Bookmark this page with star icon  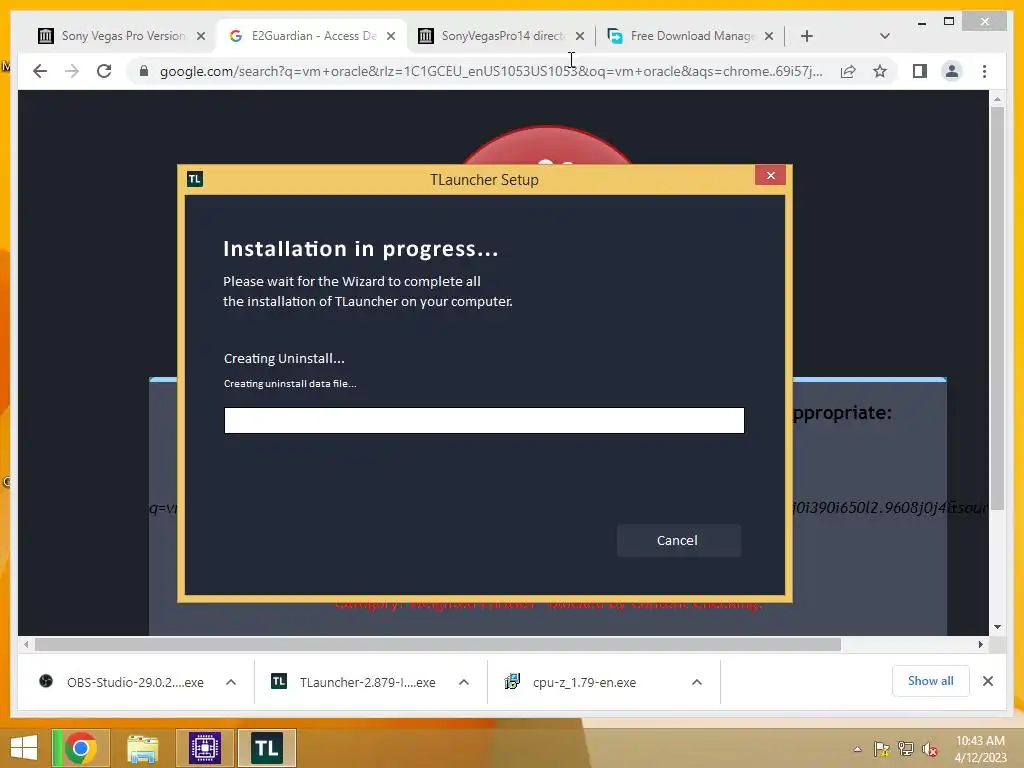coord(880,71)
